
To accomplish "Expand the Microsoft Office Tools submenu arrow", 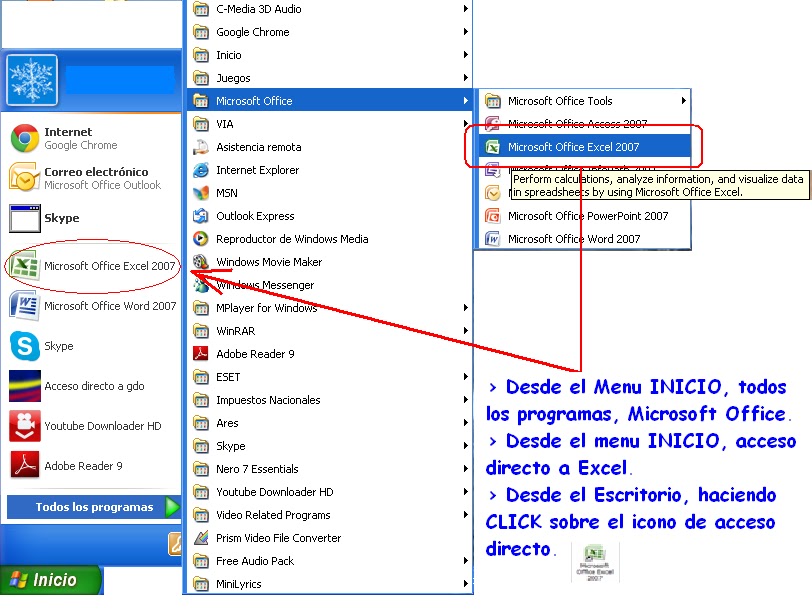I will [x=684, y=101].
